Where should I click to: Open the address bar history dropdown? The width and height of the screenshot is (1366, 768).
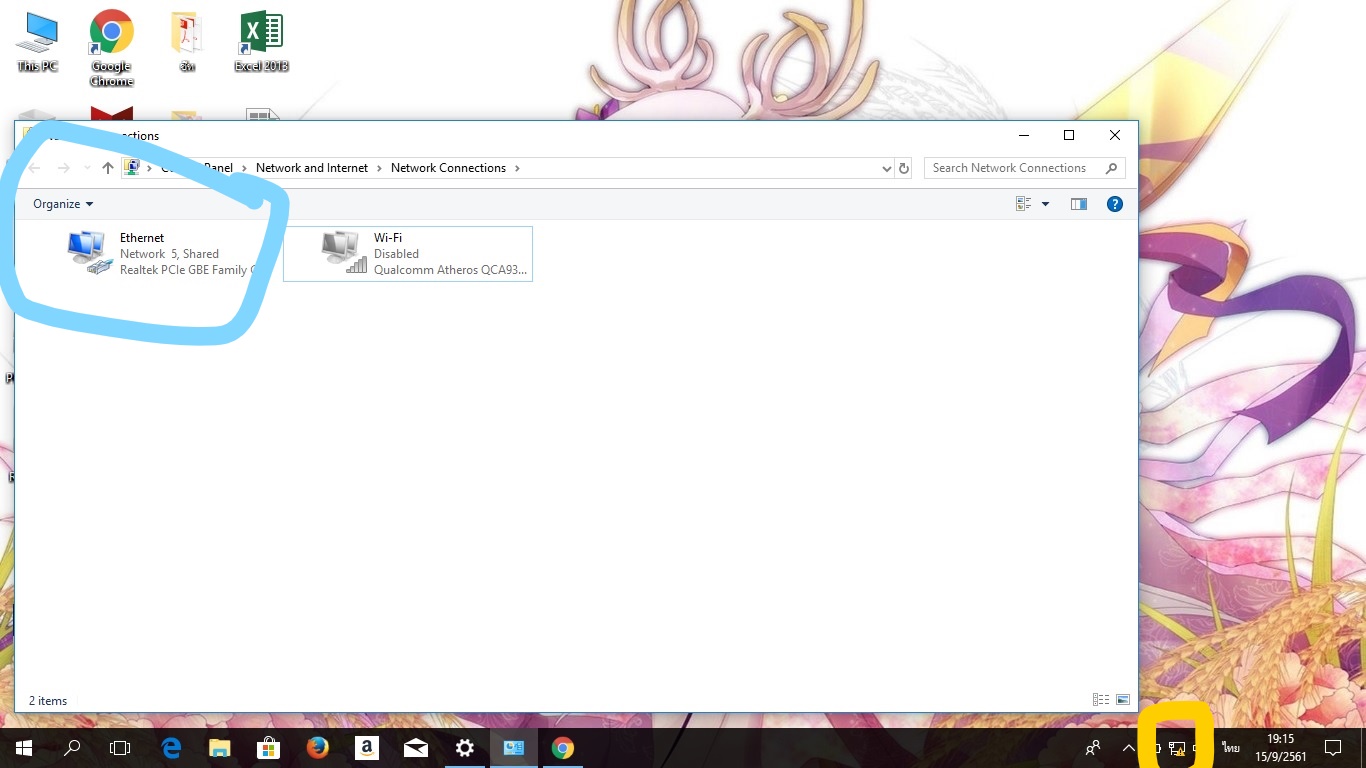point(886,168)
